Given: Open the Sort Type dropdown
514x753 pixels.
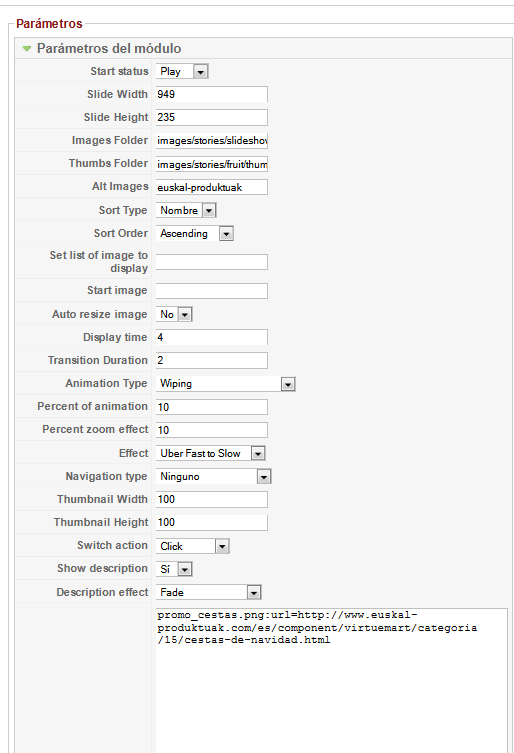Looking at the screenshot, I should 186,210.
